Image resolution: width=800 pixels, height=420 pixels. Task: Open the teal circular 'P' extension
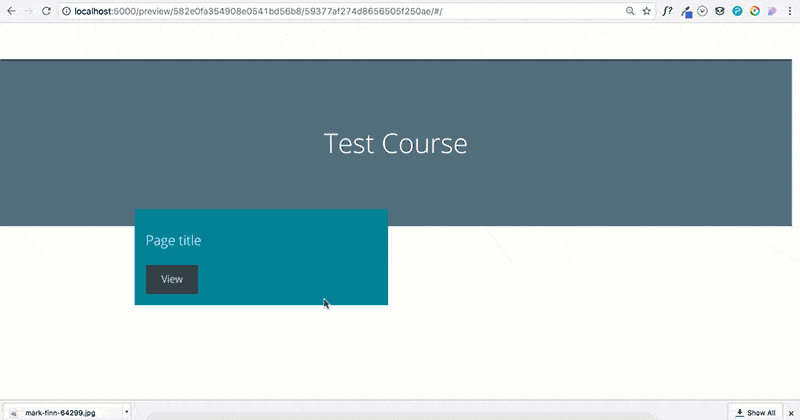pos(737,11)
